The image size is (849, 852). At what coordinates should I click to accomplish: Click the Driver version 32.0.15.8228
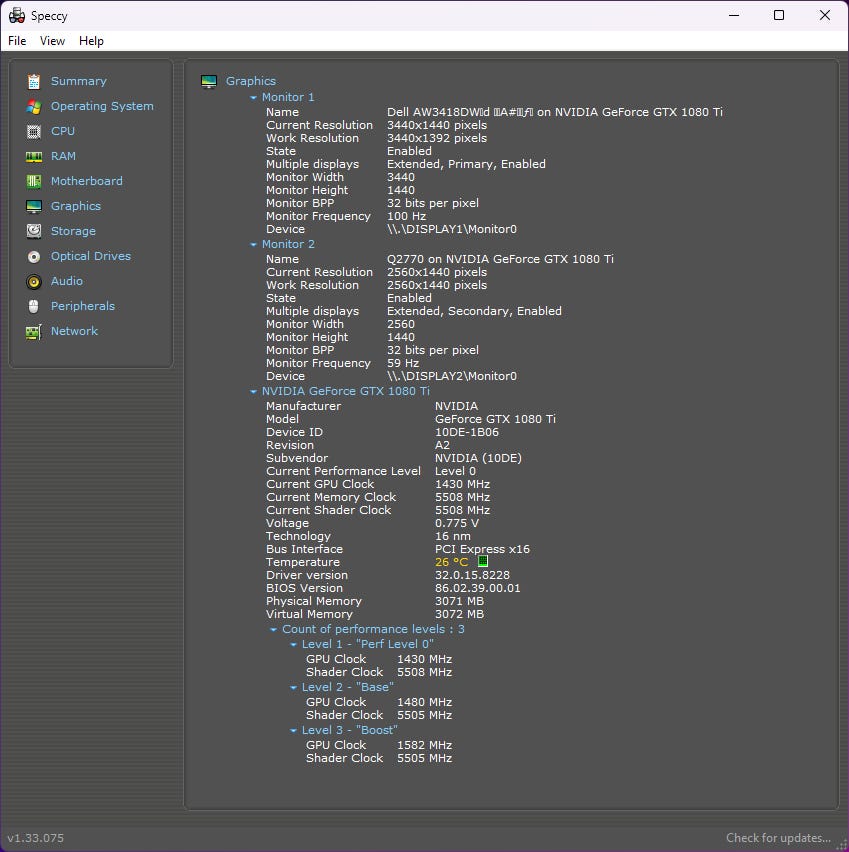472,575
